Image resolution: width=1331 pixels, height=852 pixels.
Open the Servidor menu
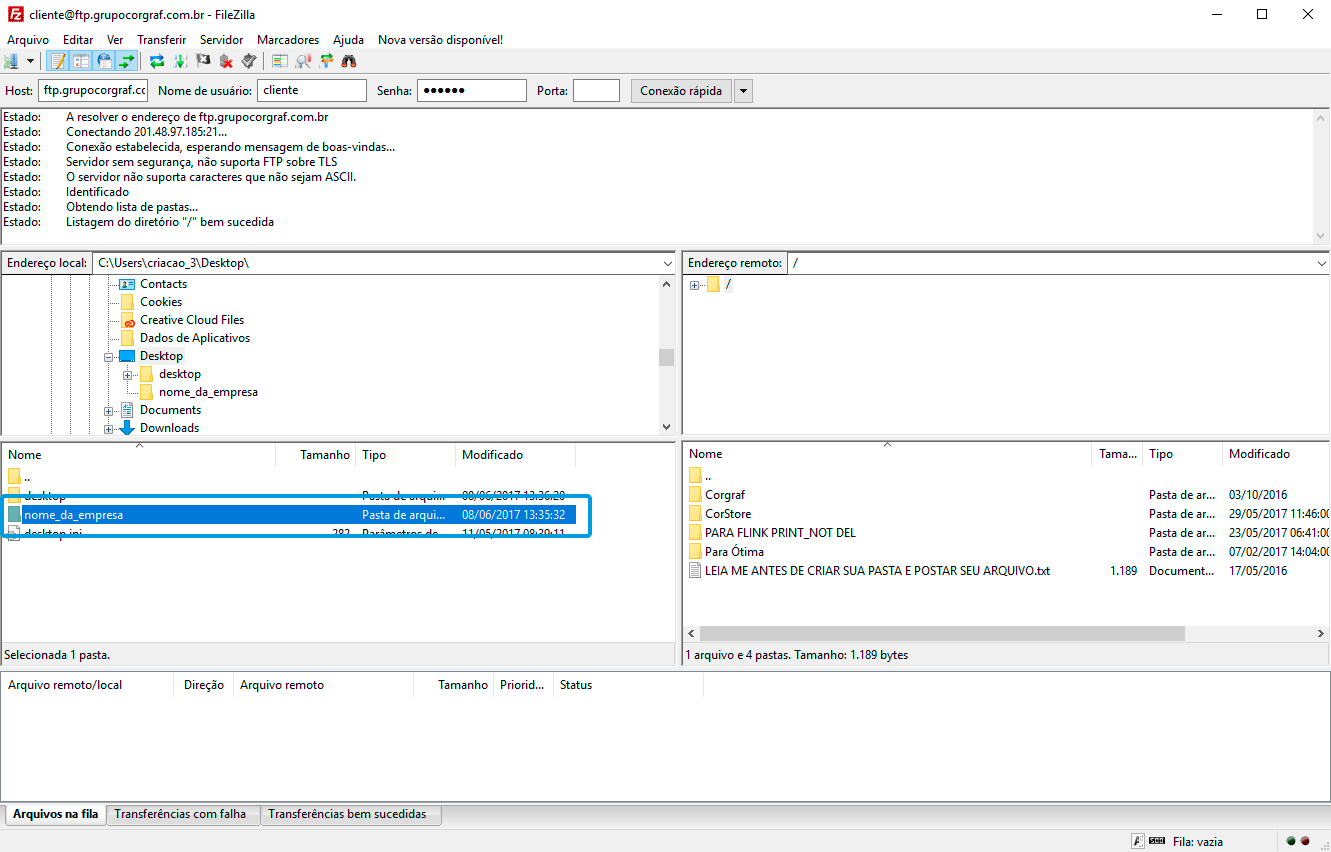pyautogui.click(x=222, y=40)
